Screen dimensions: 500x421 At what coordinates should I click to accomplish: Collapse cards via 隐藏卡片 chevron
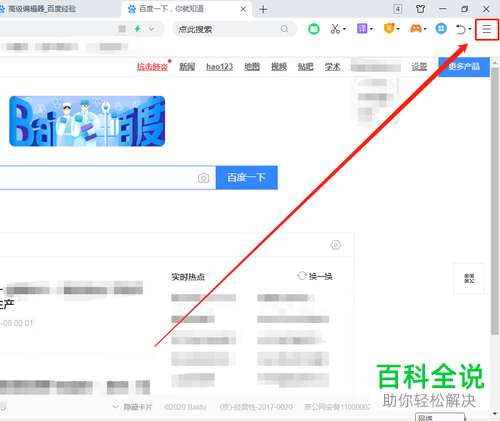click(115, 407)
